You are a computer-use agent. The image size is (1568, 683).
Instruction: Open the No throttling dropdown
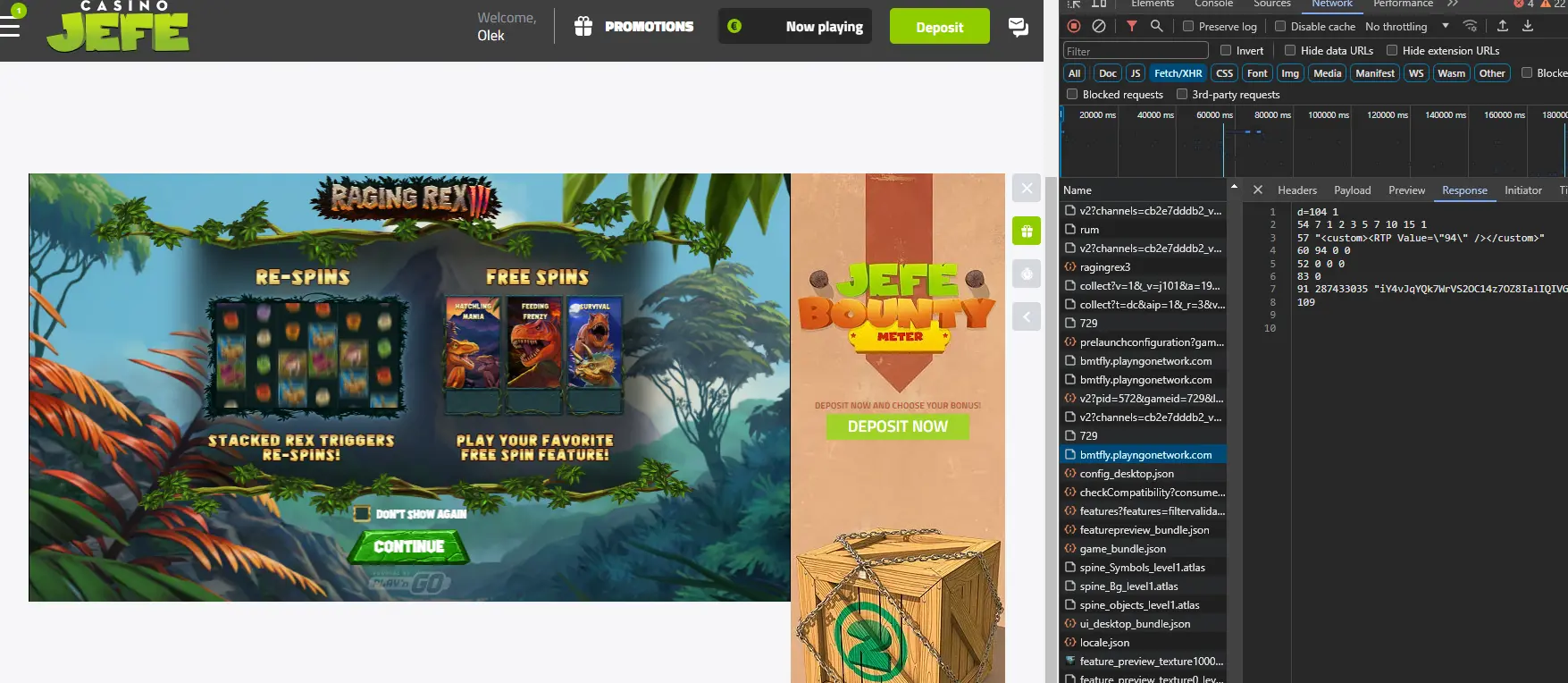point(1407,26)
